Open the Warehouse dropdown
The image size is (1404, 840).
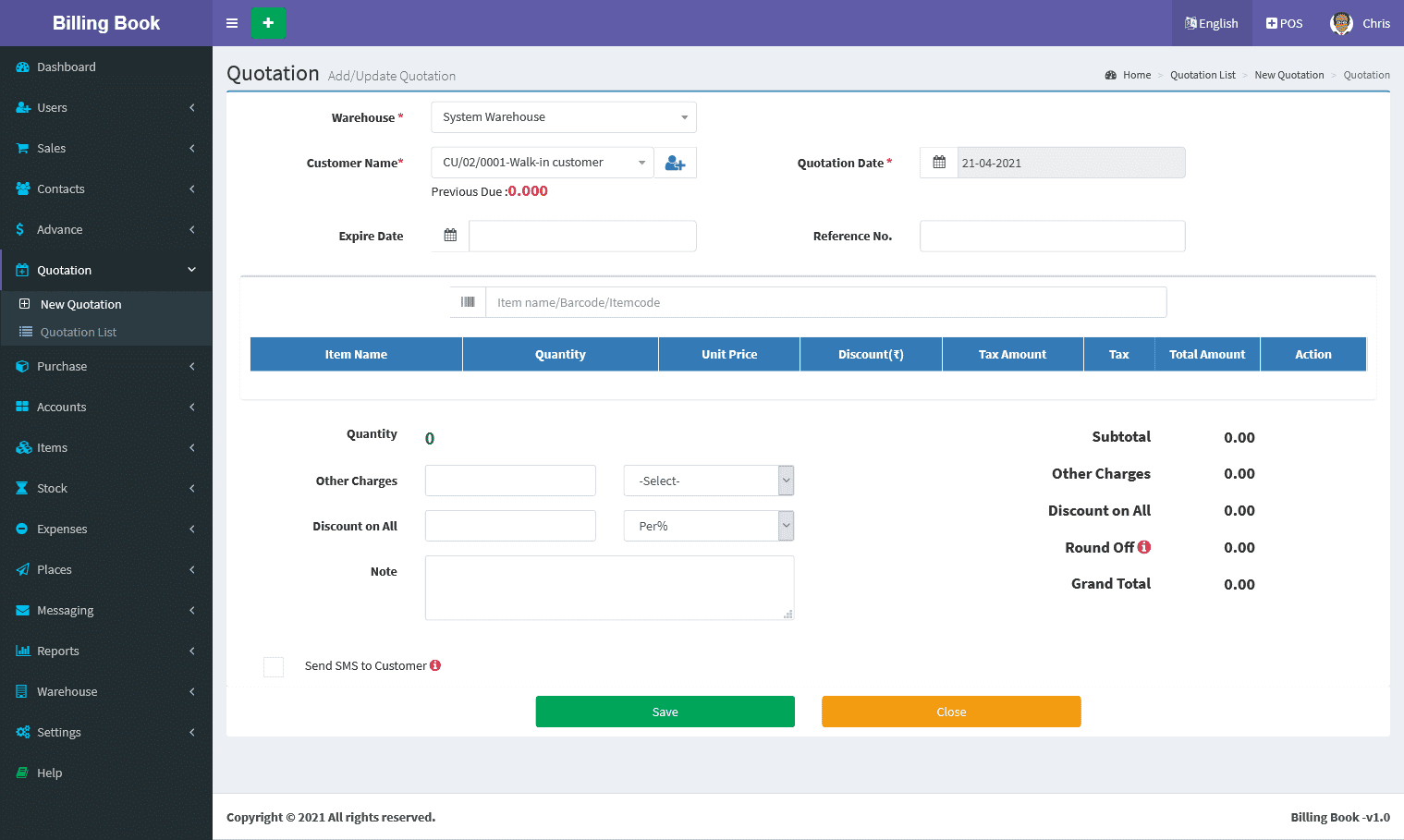tap(563, 117)
